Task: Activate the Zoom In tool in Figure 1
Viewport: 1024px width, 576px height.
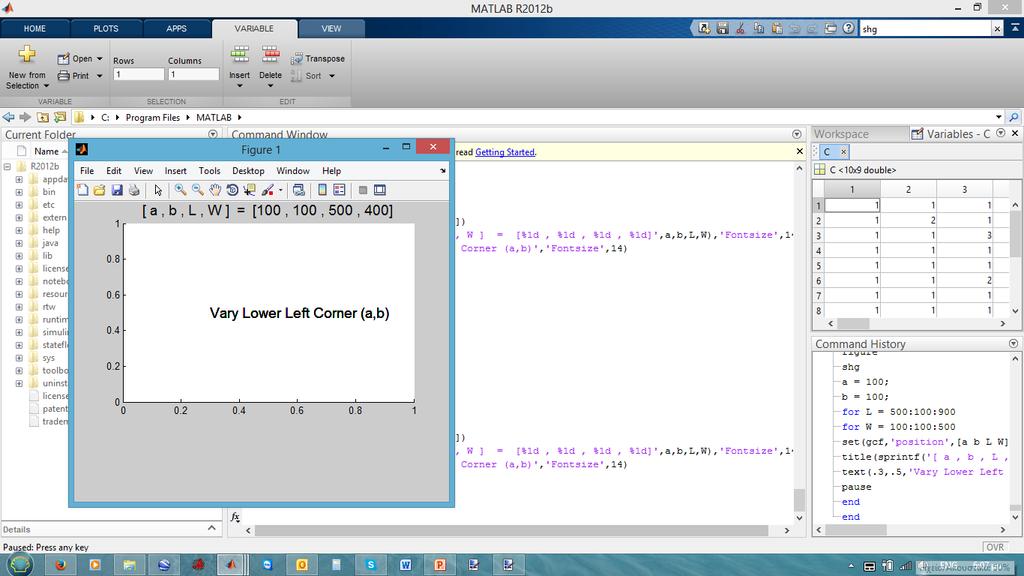Action: (180, 190)
